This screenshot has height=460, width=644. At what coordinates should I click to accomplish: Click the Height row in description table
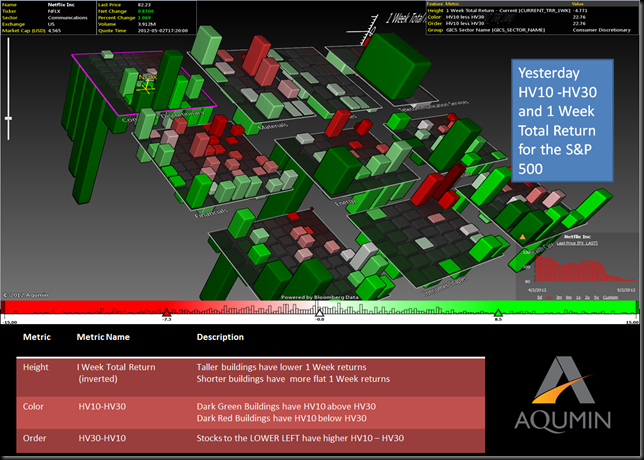[x=251, y=376]
